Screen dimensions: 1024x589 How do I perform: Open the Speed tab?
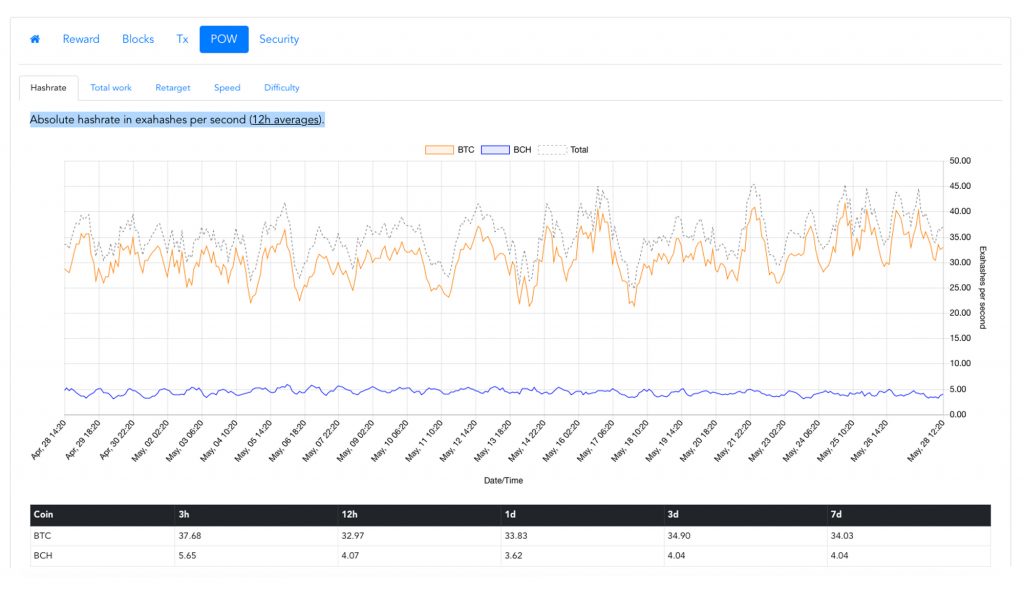click(227, 88)
